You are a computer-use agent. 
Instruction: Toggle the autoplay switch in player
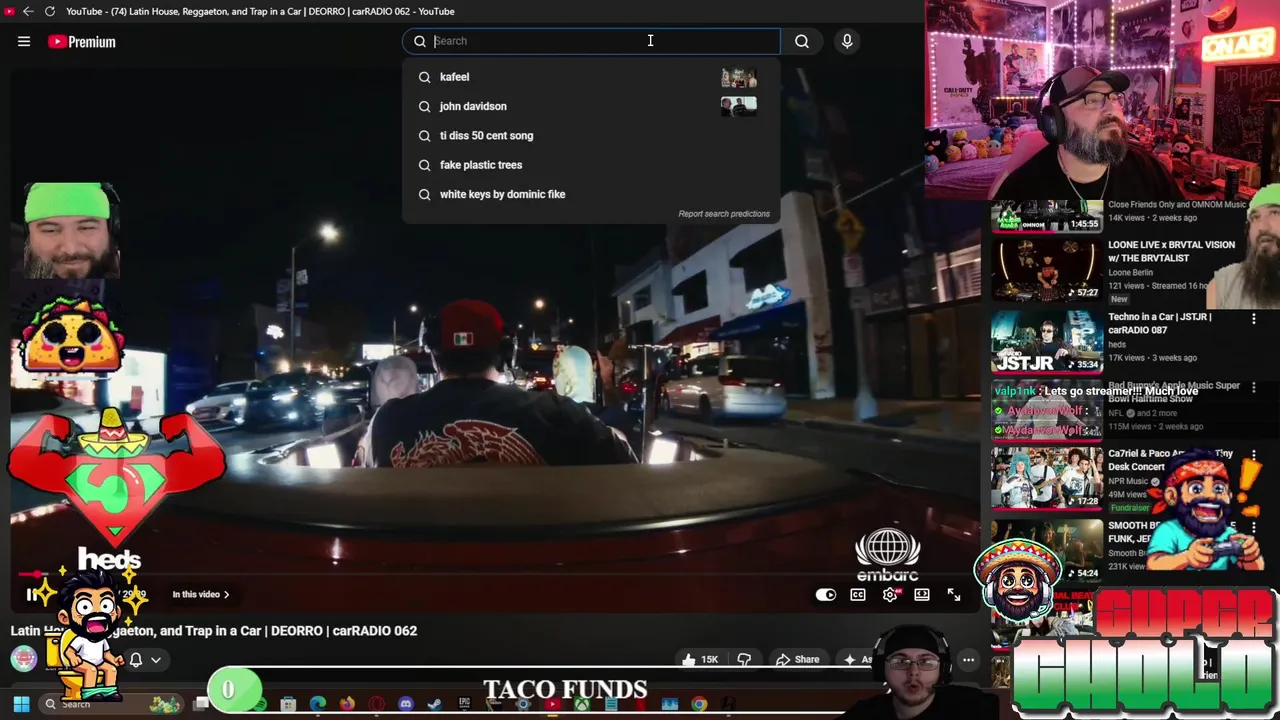[825, 595]
